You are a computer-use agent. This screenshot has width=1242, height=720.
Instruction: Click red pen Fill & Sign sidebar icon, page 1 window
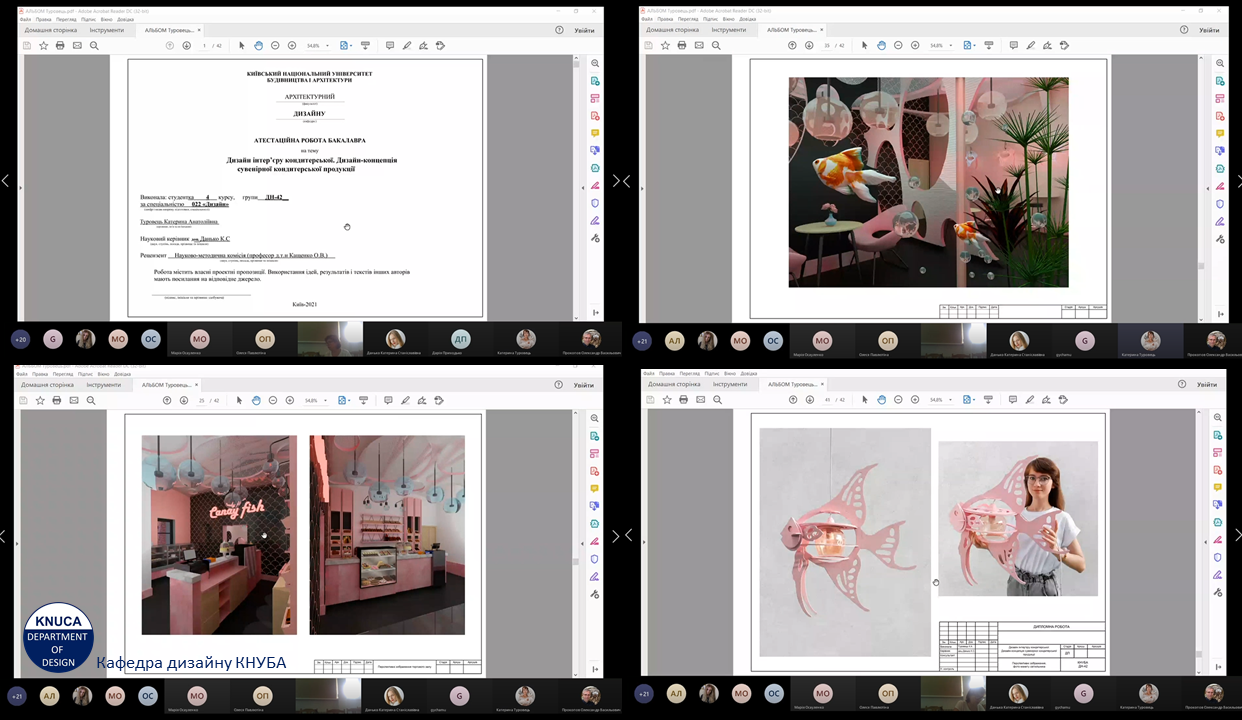click(x=594, y=186)
